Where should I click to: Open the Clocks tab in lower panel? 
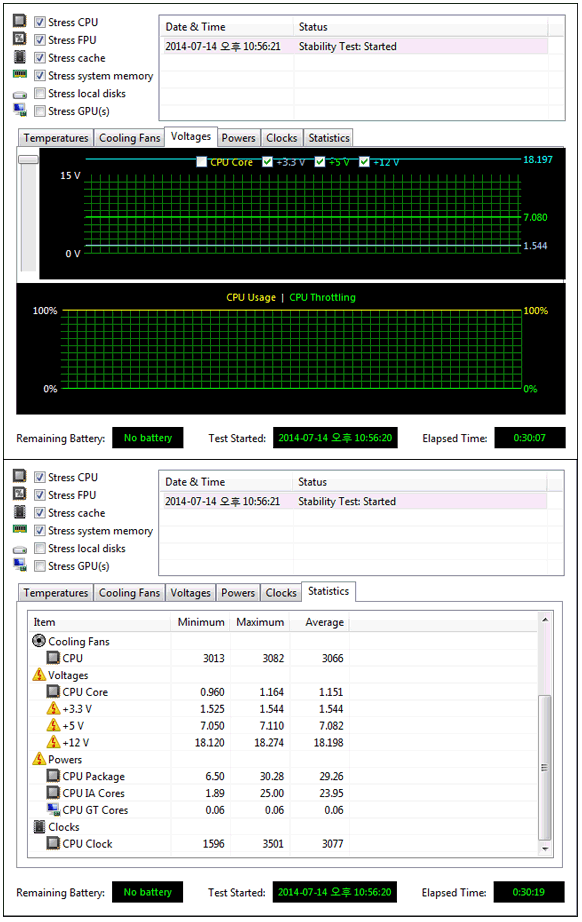[x=281, y=593]
